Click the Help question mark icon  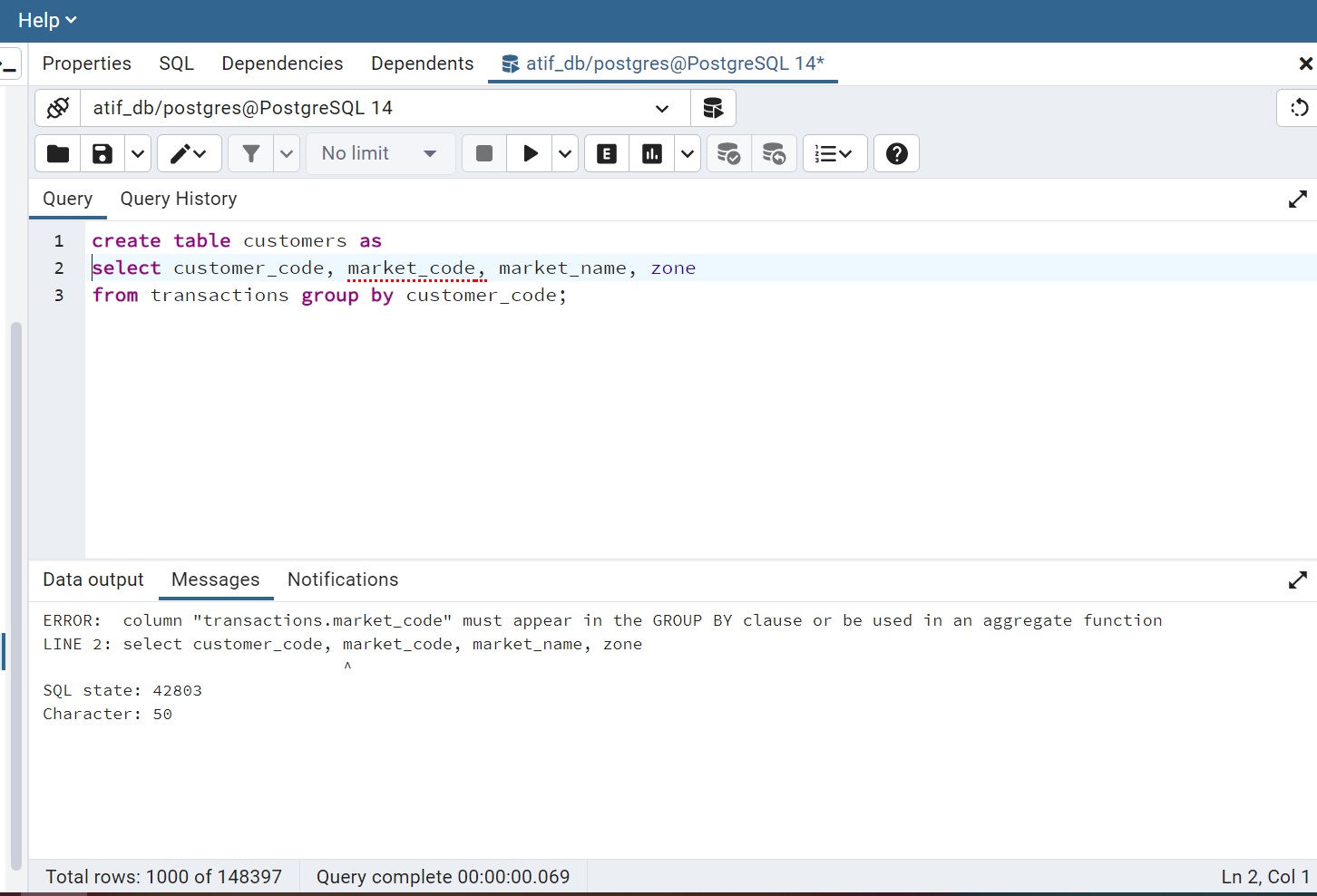(x=897, y=153)
